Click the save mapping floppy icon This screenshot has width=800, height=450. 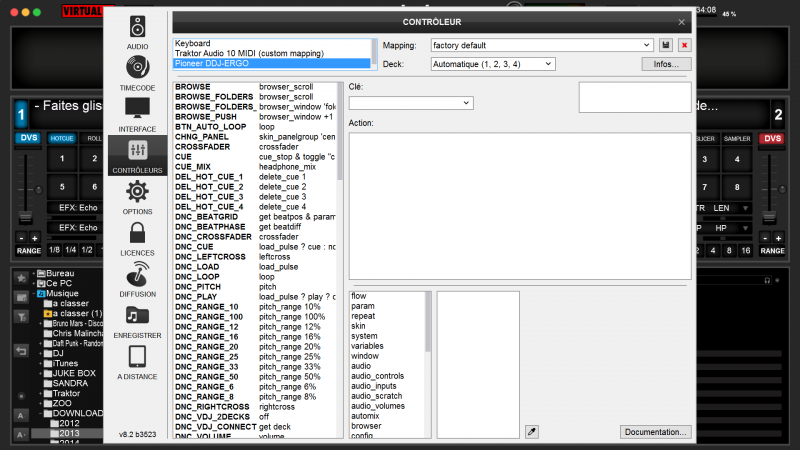coord(666,45)
